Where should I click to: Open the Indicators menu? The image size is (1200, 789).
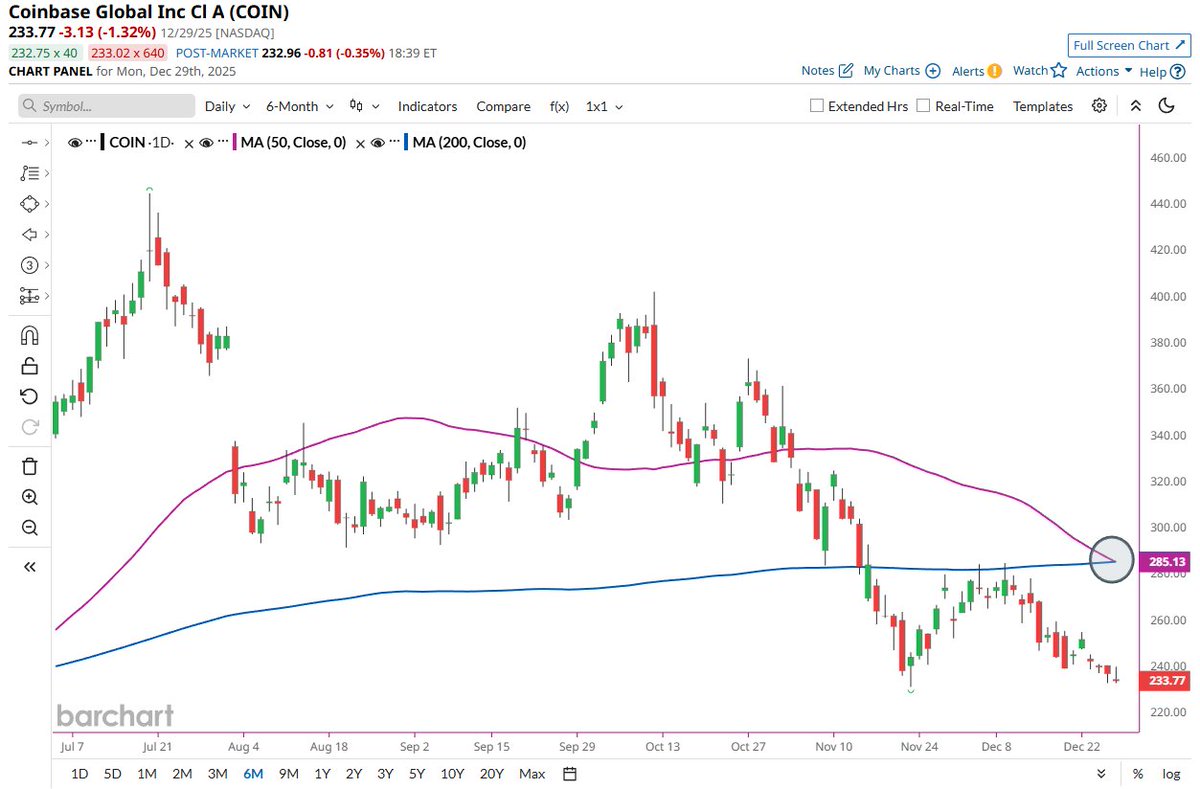427,106
